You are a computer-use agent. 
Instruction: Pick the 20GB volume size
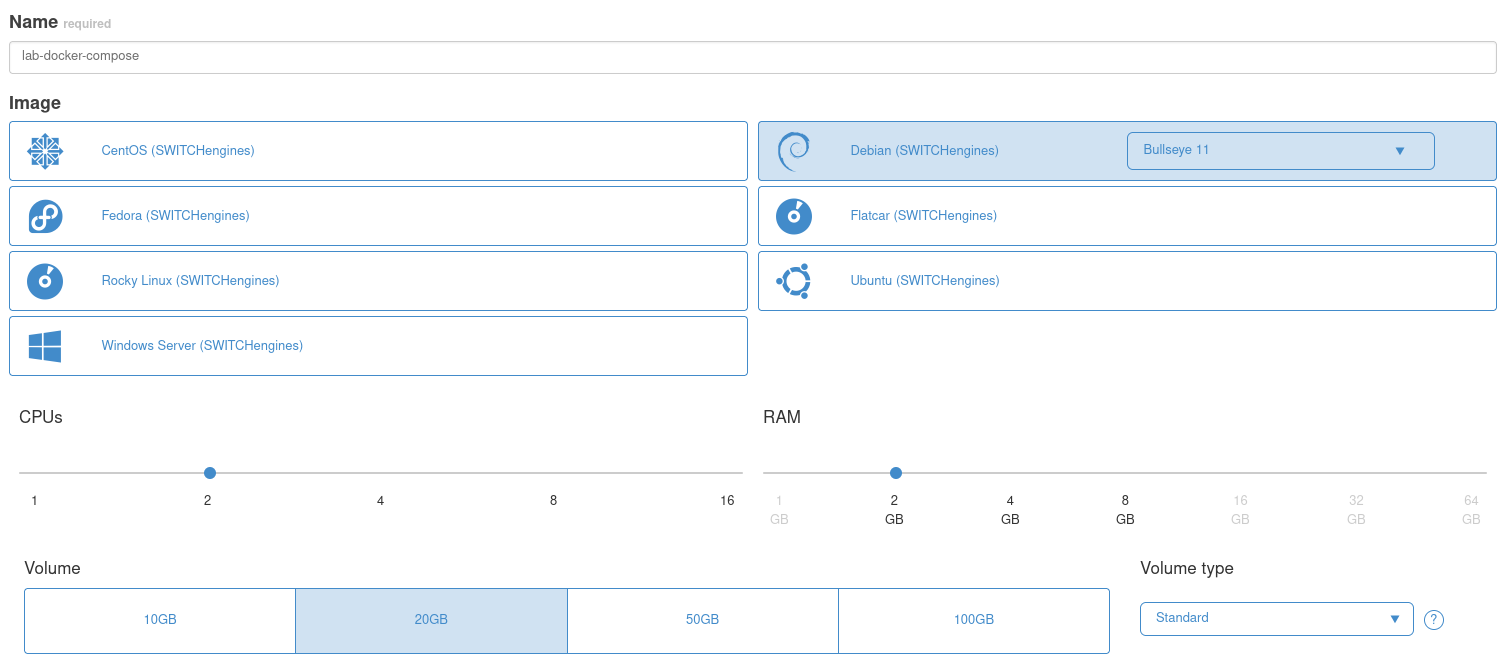(x=431, y=620)
